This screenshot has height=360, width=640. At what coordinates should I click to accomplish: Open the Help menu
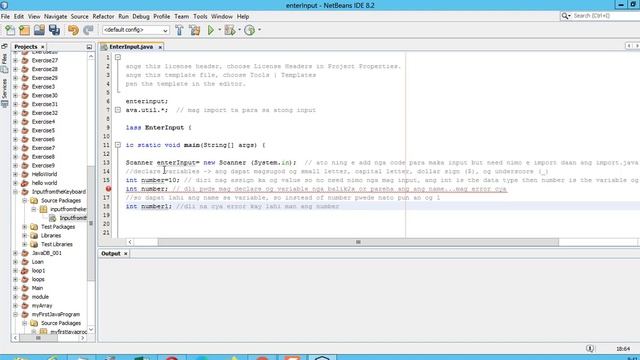pos(243,17)
